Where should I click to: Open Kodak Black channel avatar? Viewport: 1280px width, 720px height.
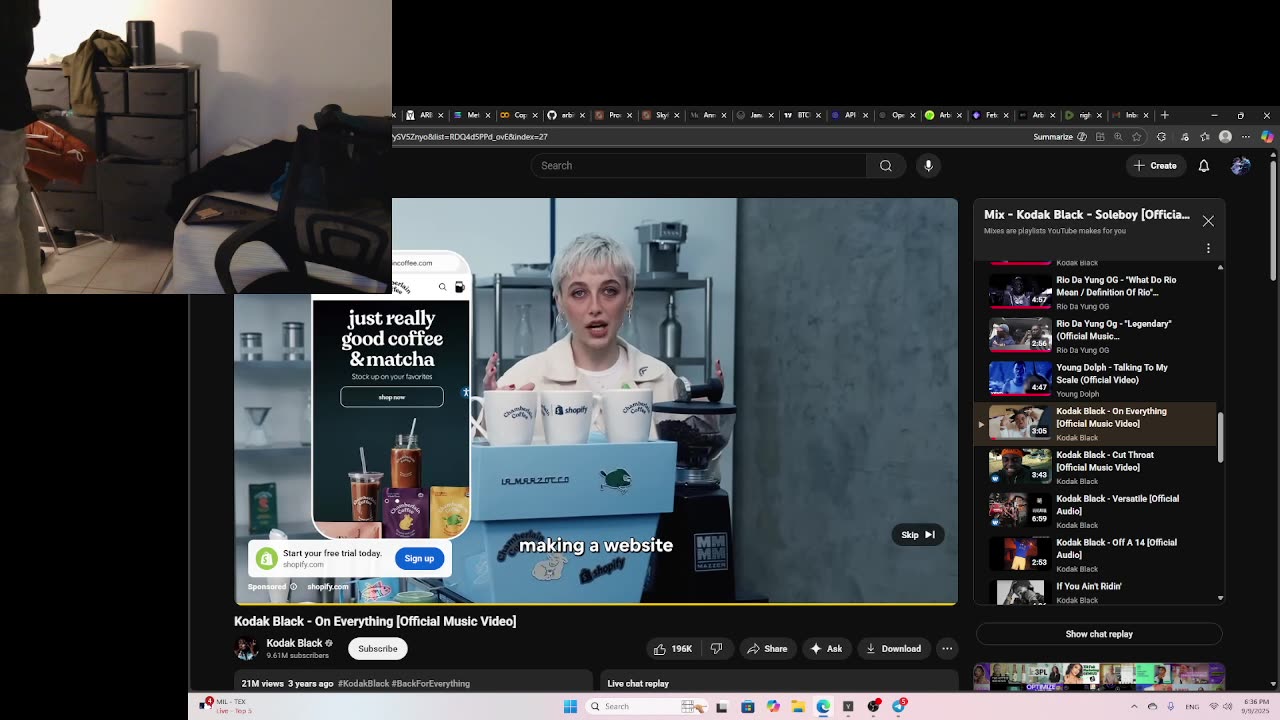point(246,649)
